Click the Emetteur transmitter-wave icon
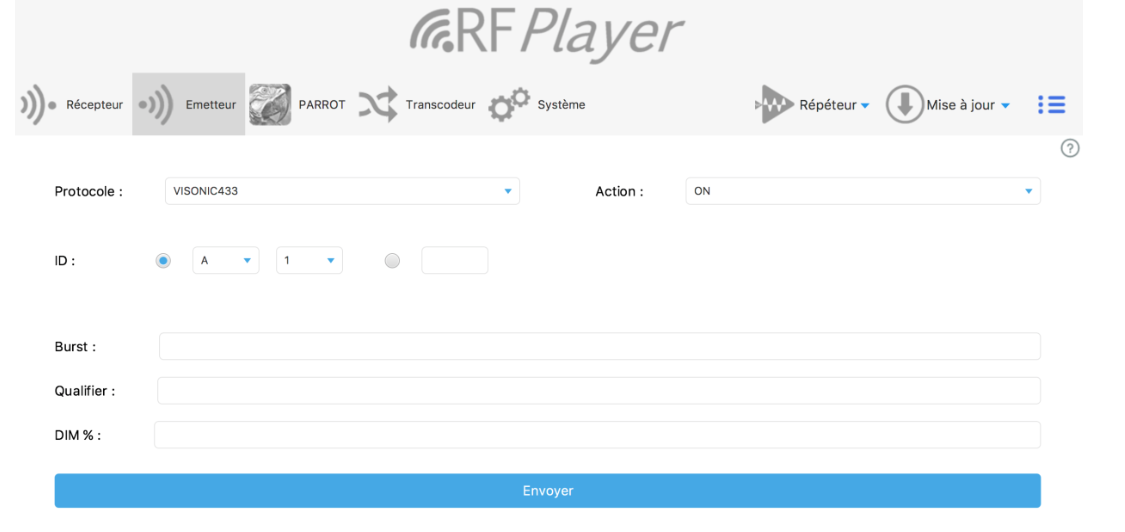This screenshot has width=1125, height=532. coord(156,105)
